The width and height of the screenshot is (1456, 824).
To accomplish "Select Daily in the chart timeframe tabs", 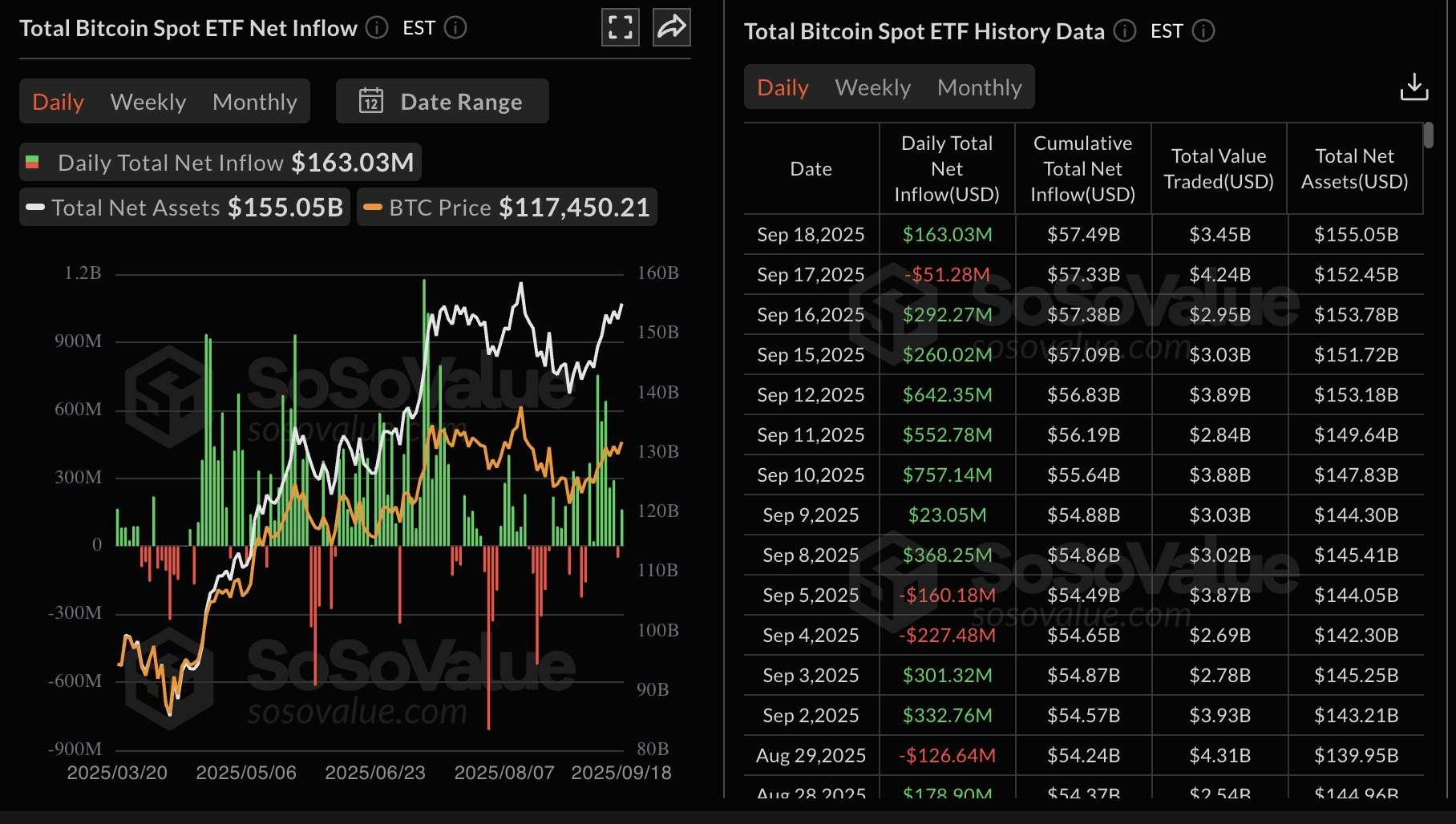I will coord(57,101).
